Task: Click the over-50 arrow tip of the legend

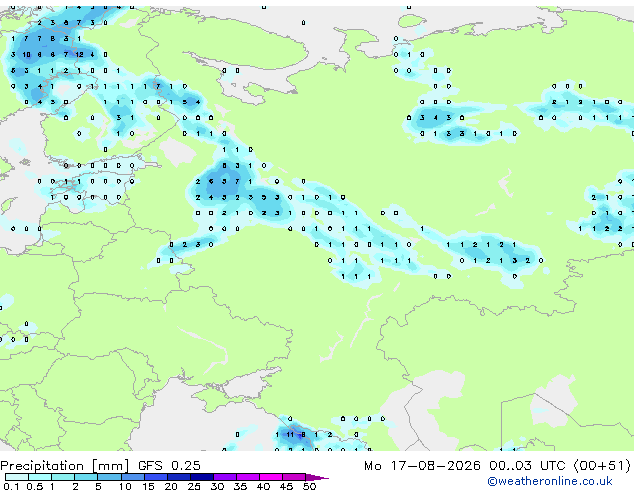Action: click(x=317, y=477)
